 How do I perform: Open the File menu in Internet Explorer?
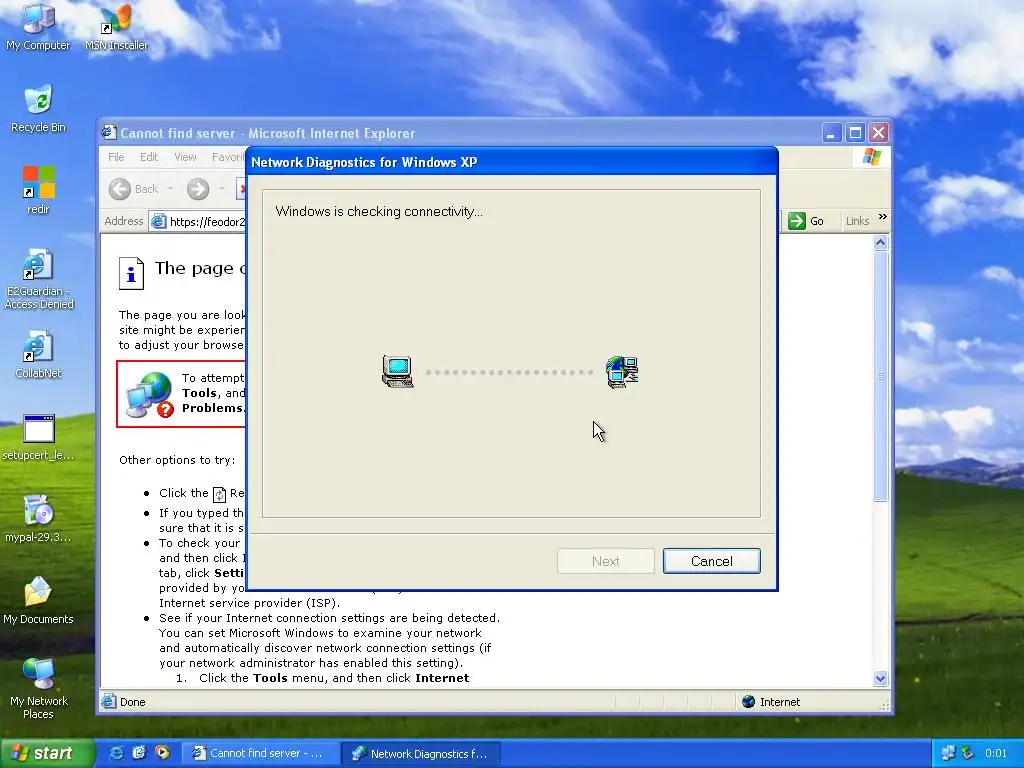click(116, 157)
